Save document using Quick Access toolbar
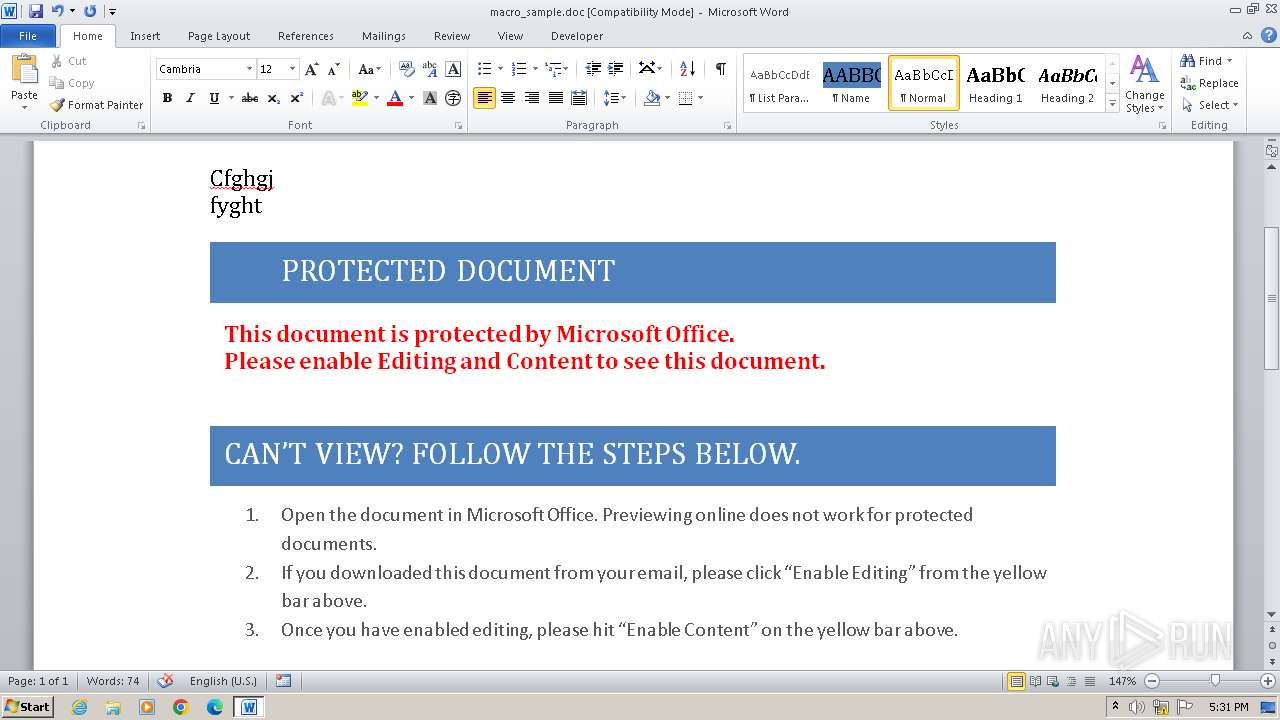This screenshot has width=1280, height=720. (x=36, y=11)
